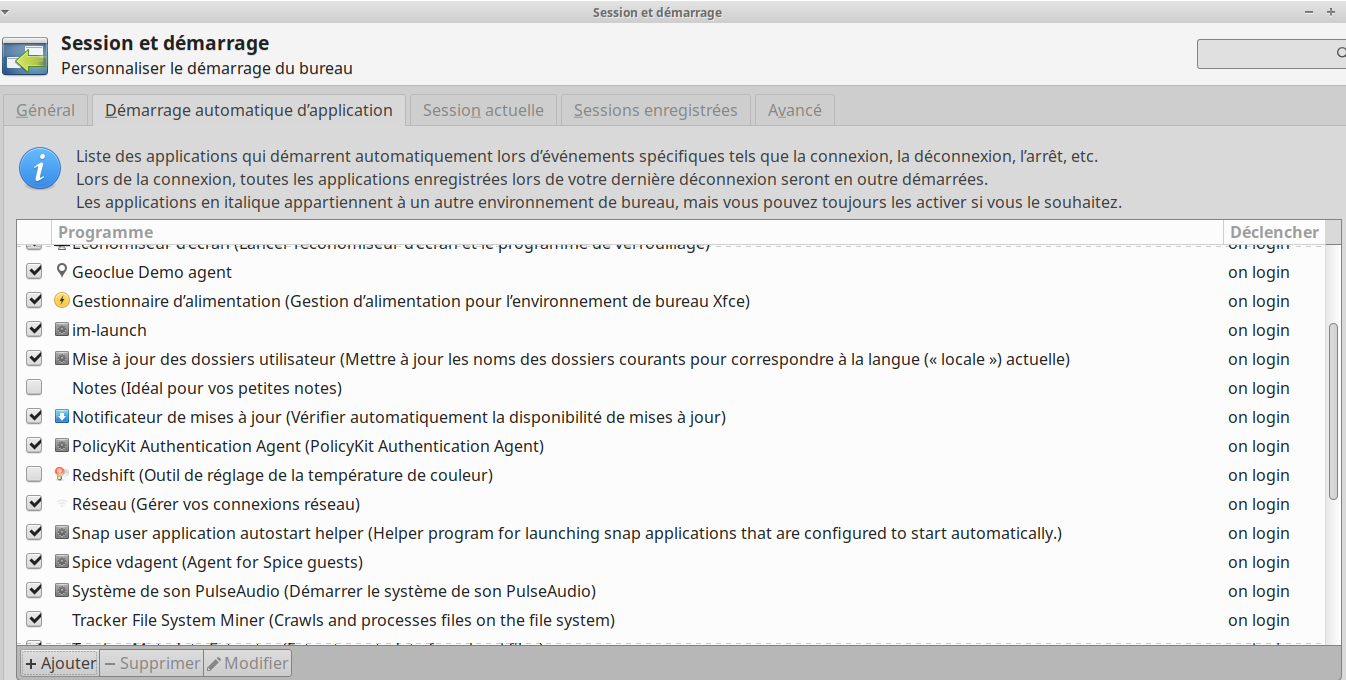Uncheck PolicyKit Authentication Agent checkbox
Screen dimensions: 1346x680
click(34, 446)
